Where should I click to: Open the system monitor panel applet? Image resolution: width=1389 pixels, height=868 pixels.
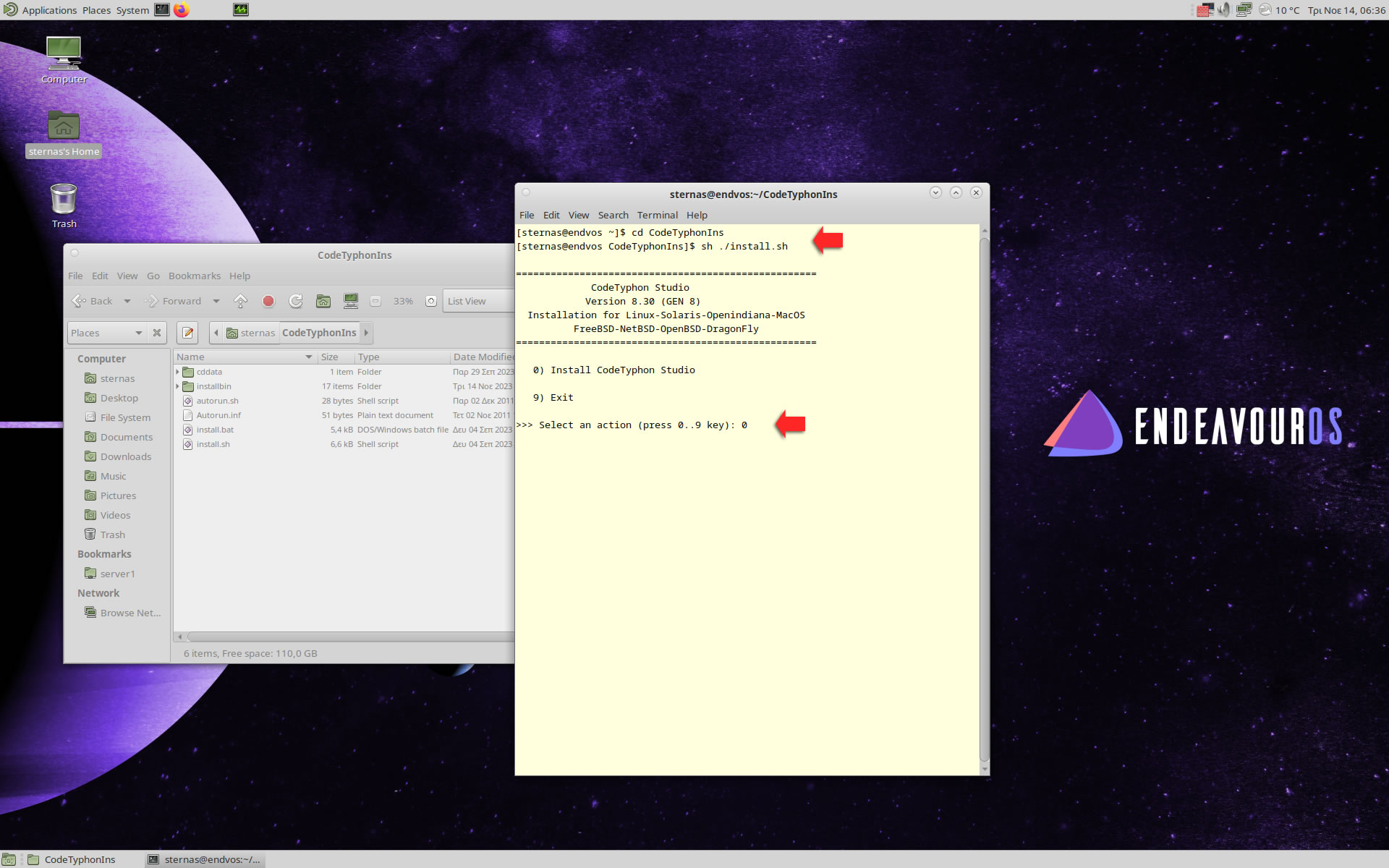click(241, 9)
